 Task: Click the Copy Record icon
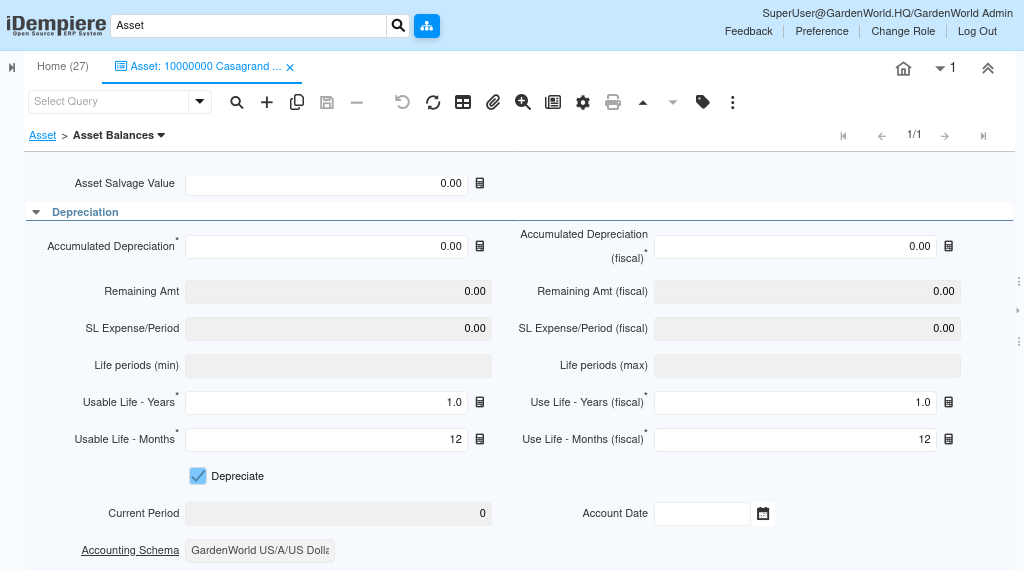coord(297,102)
